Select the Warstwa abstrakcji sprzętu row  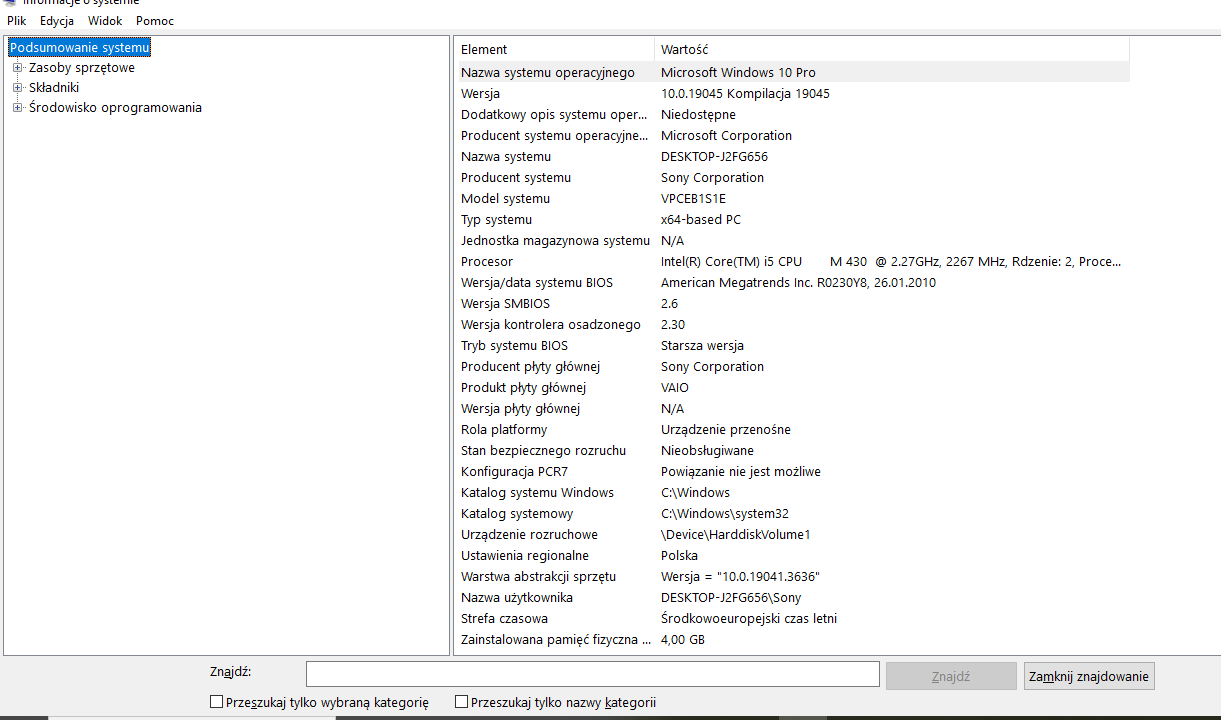(x=793, y=576)
